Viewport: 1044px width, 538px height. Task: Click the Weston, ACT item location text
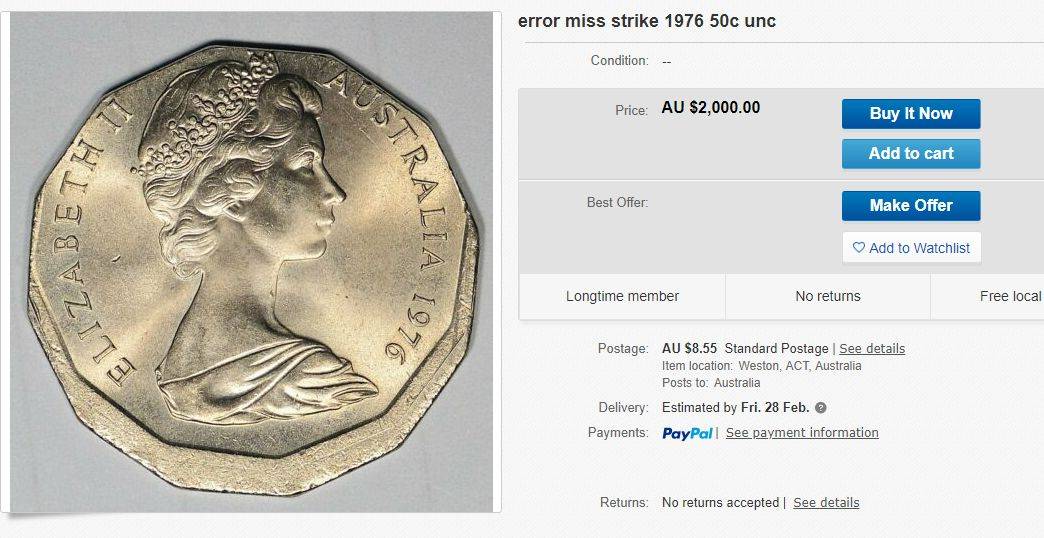800,366
